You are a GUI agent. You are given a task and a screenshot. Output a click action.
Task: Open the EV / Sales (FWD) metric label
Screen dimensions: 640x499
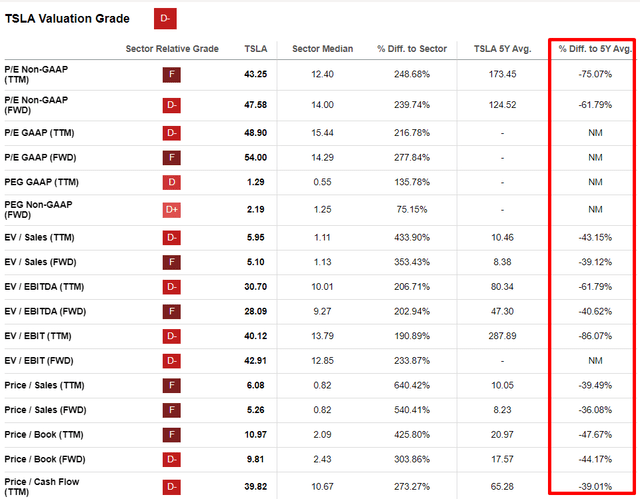[40, 262]
